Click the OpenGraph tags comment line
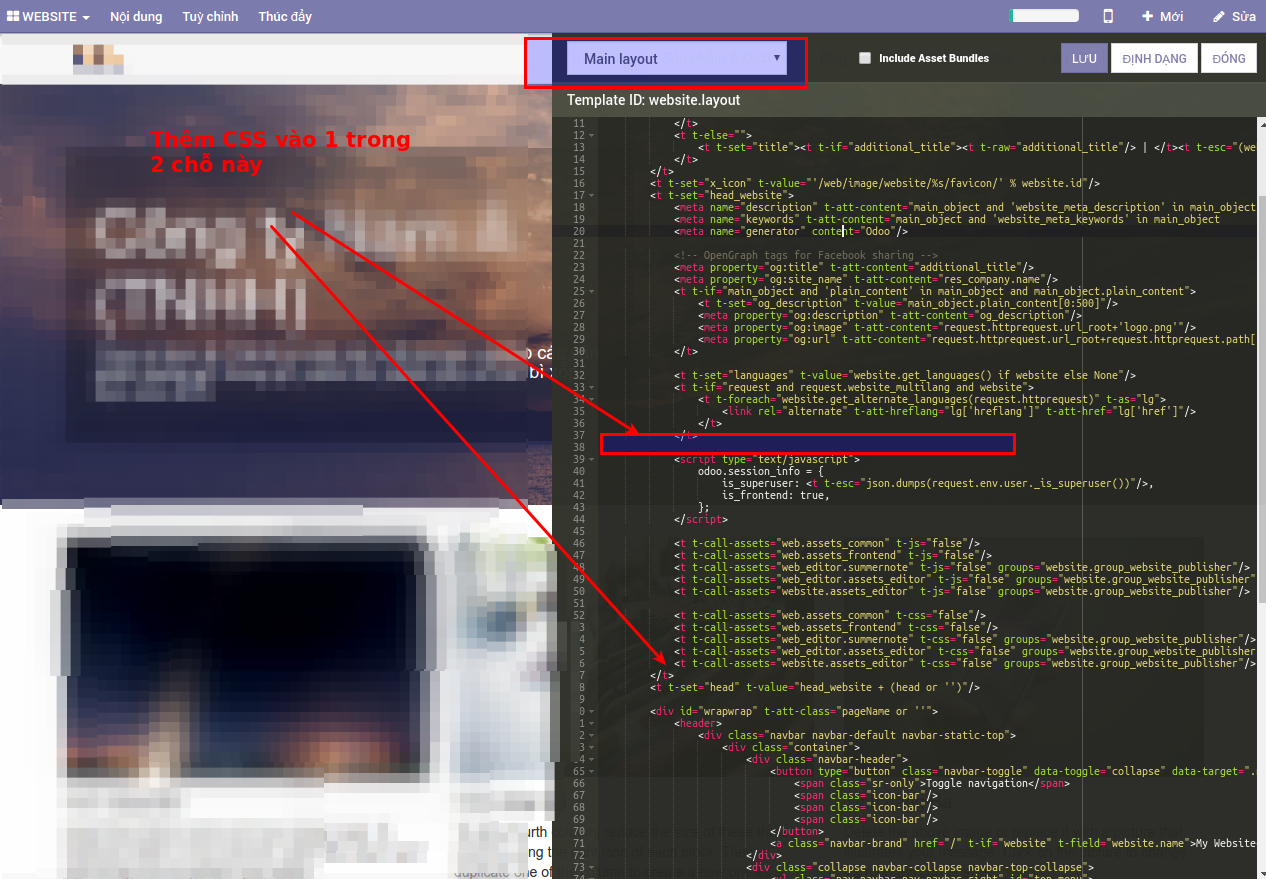 [806, 255]
